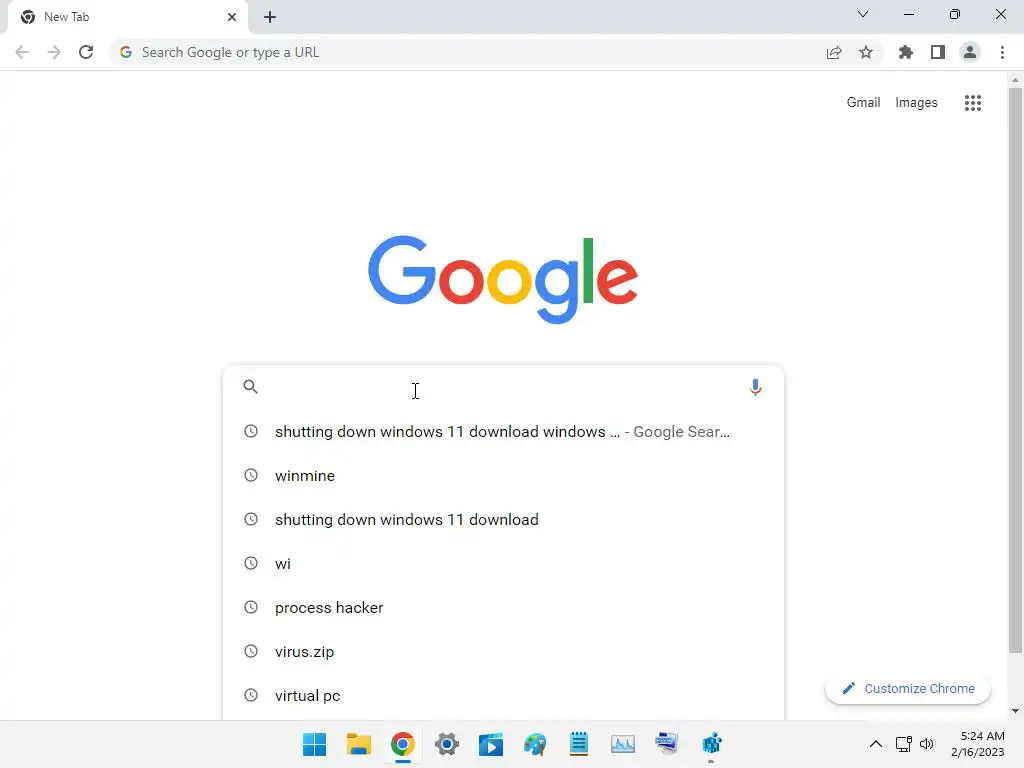Screen dimensions: 1024x768
Task: Select the 'wi' suggestion
Action: tap(503, 564)
